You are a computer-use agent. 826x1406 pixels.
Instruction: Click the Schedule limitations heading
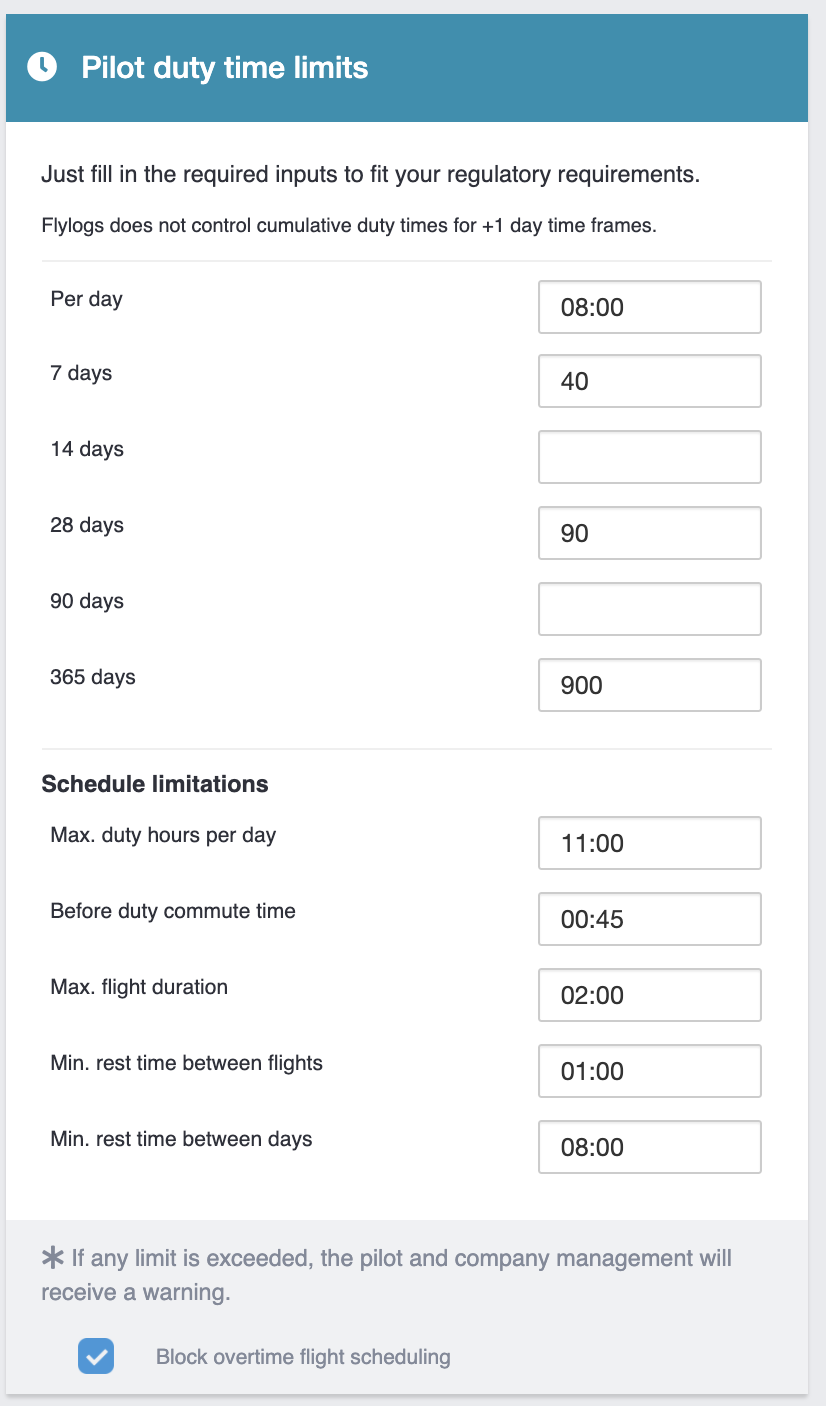[x=155, y=784]
